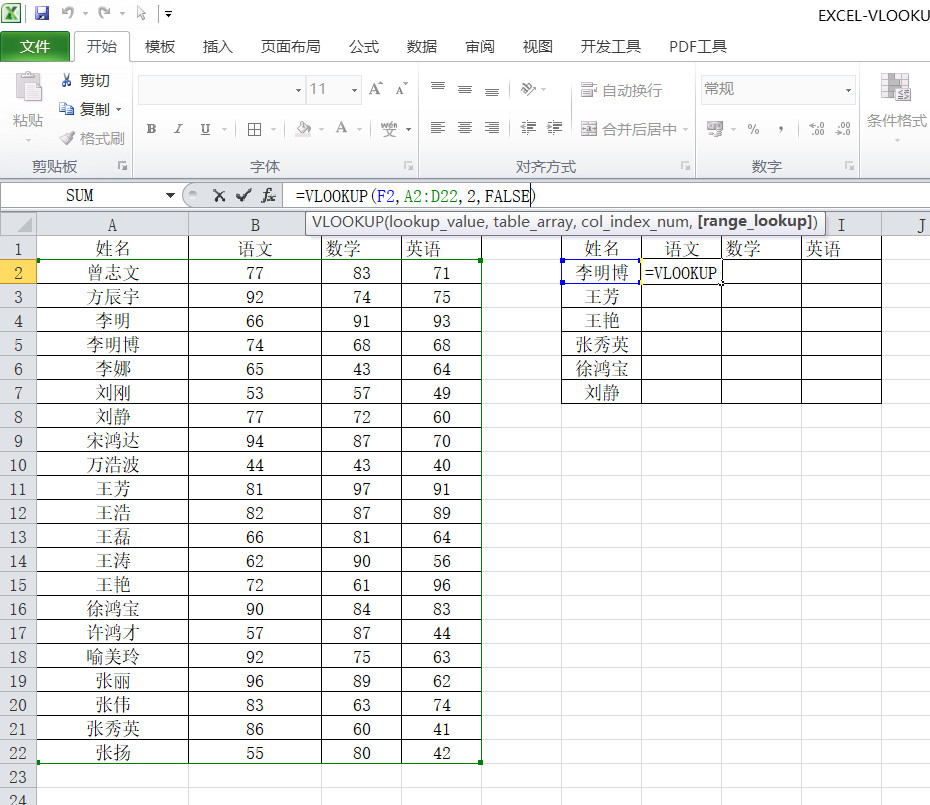930x805 pixels.
Task: Click the Undo arrow icon
Action: (x=68, y=12)
